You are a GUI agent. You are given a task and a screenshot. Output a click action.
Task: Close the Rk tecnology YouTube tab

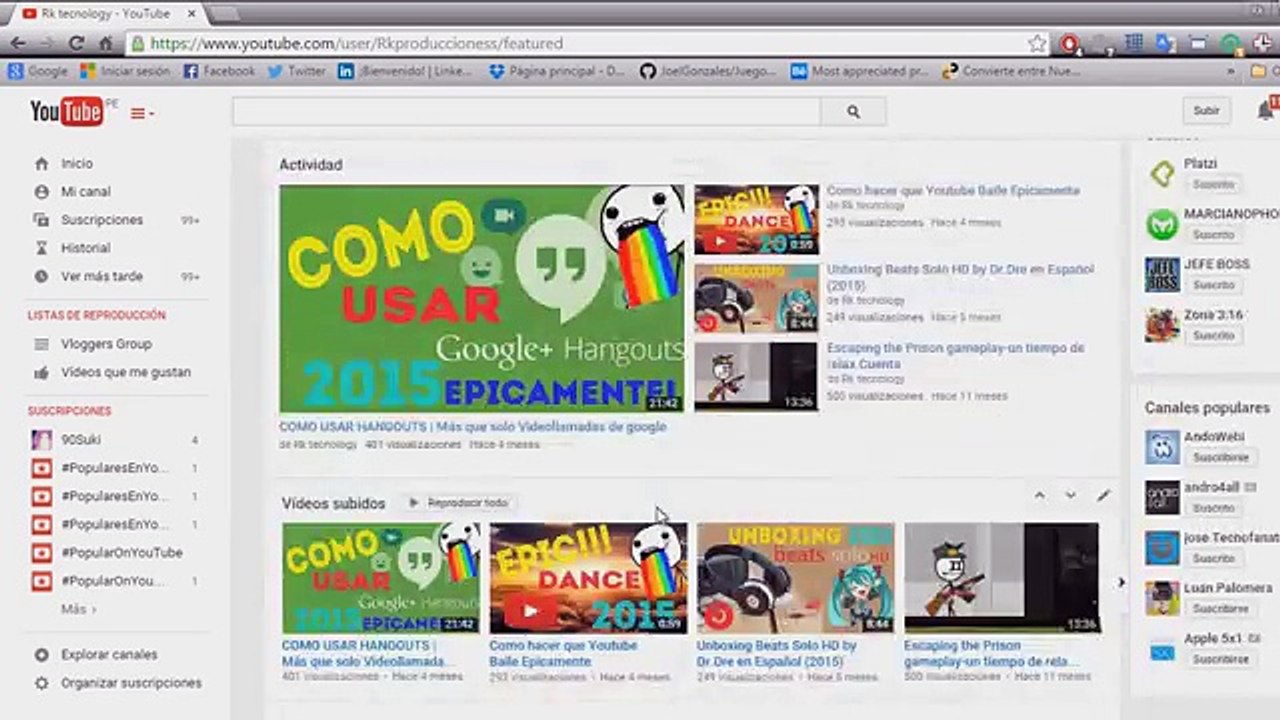[x=192, y=14]
